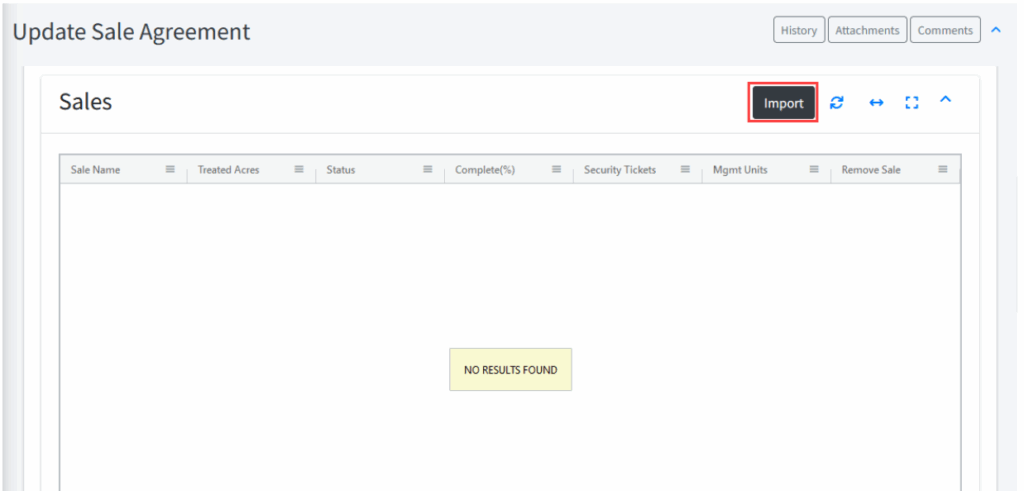Open the History view
The image size is (1024, 491).
coord(798,30)
